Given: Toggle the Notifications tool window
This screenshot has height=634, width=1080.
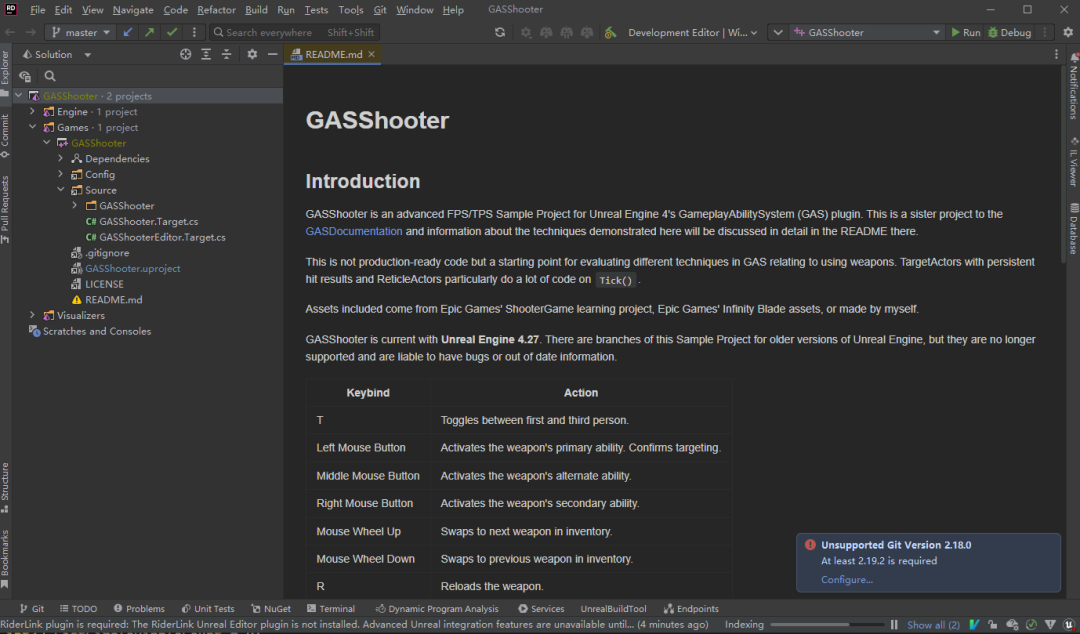Looking at the screenshot, I should 1073,85.
